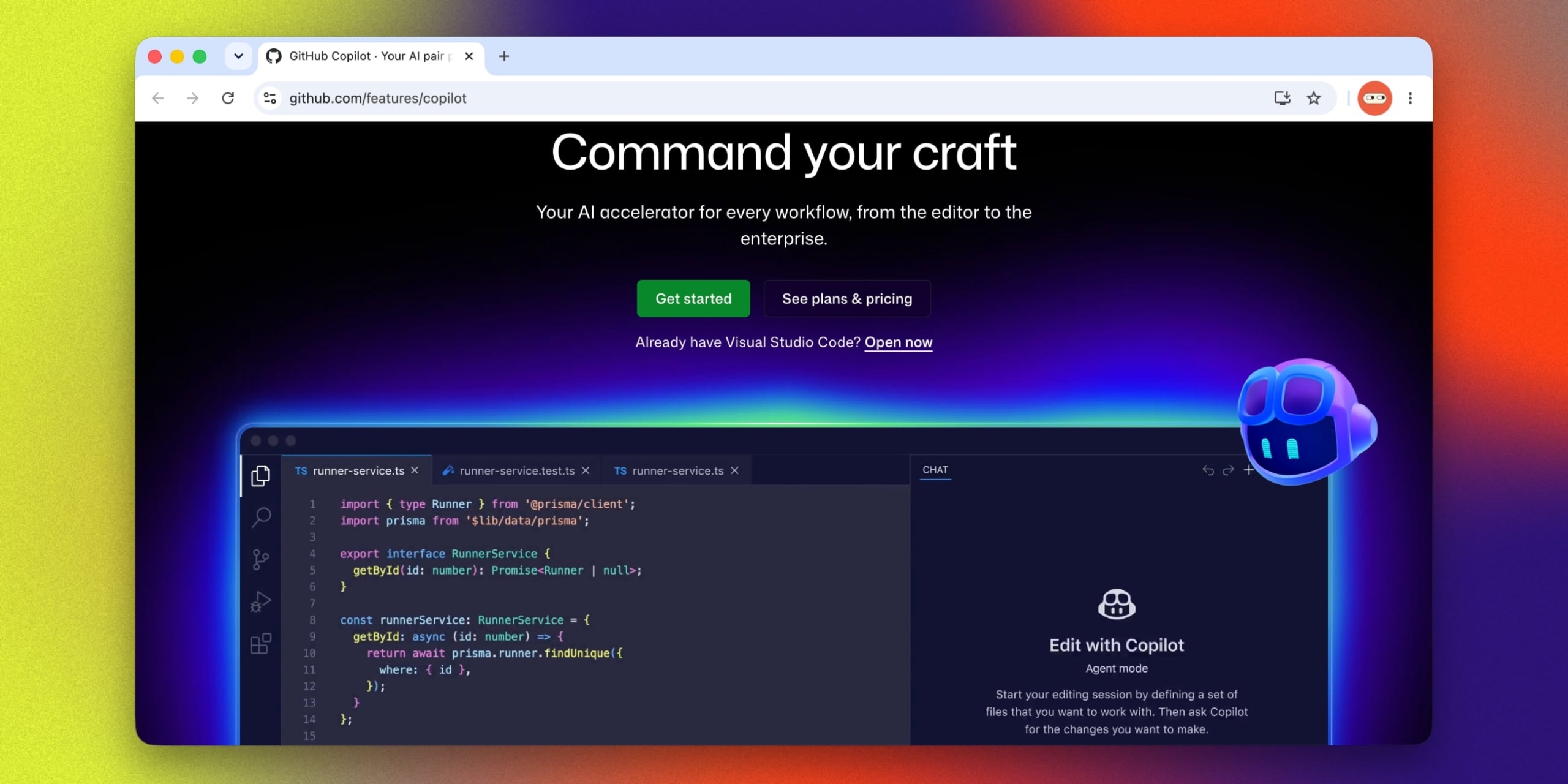
Task: Expand the tab search dropdown chevron
Action: (238, 56)
